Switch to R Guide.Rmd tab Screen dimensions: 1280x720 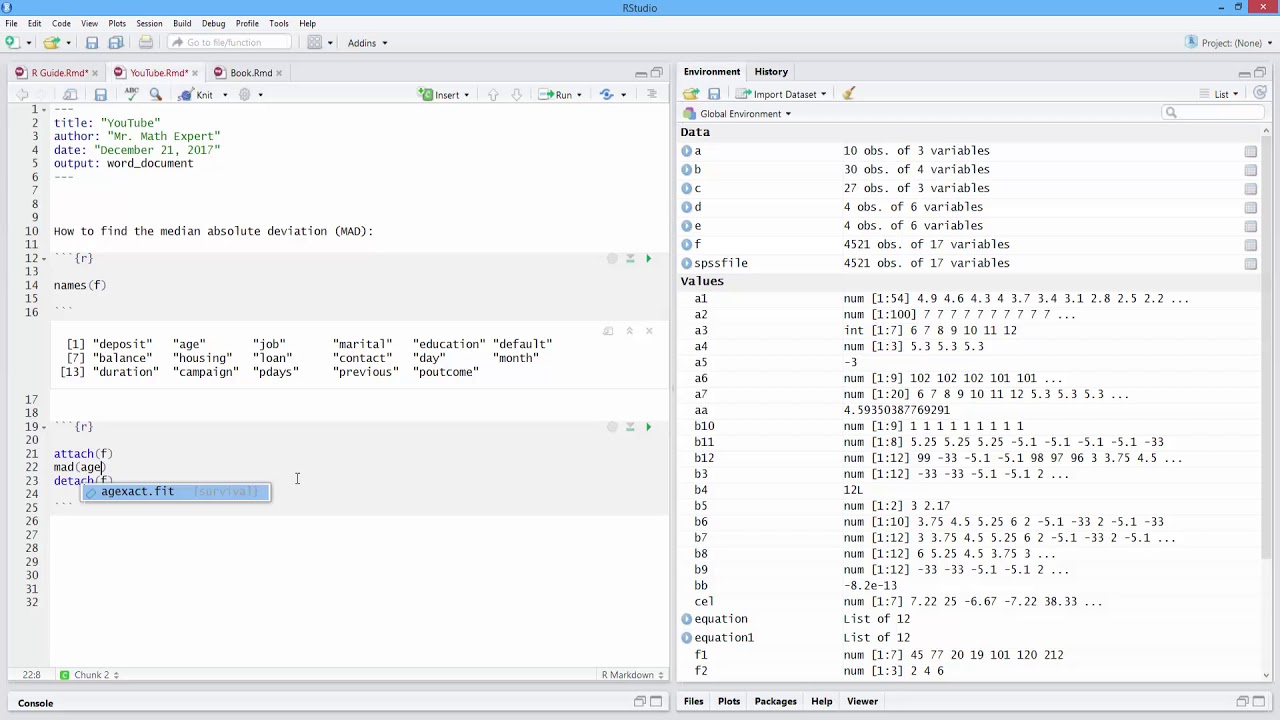60,73
